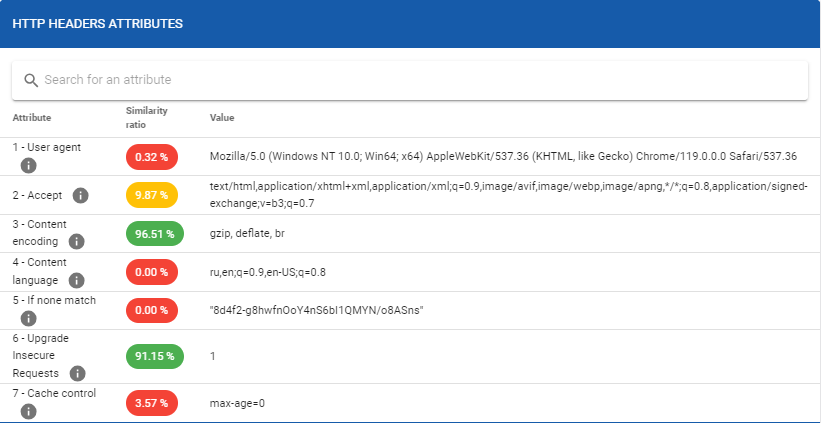
Task: Click the search magnifier icon
Action: pos(30,80)
